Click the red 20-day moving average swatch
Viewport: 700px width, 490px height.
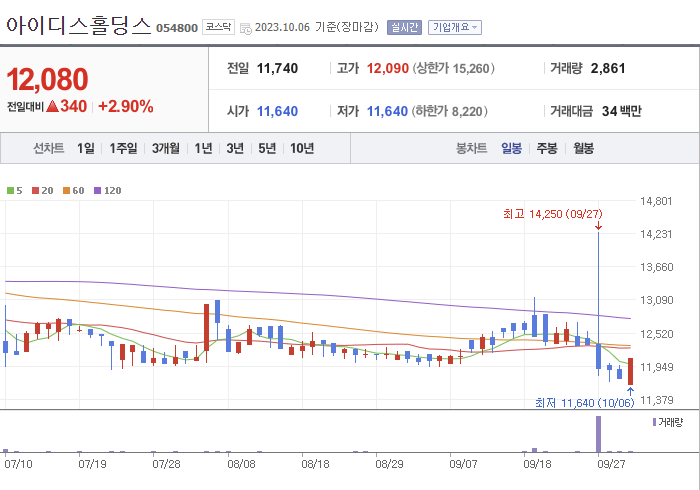point(35,191)
